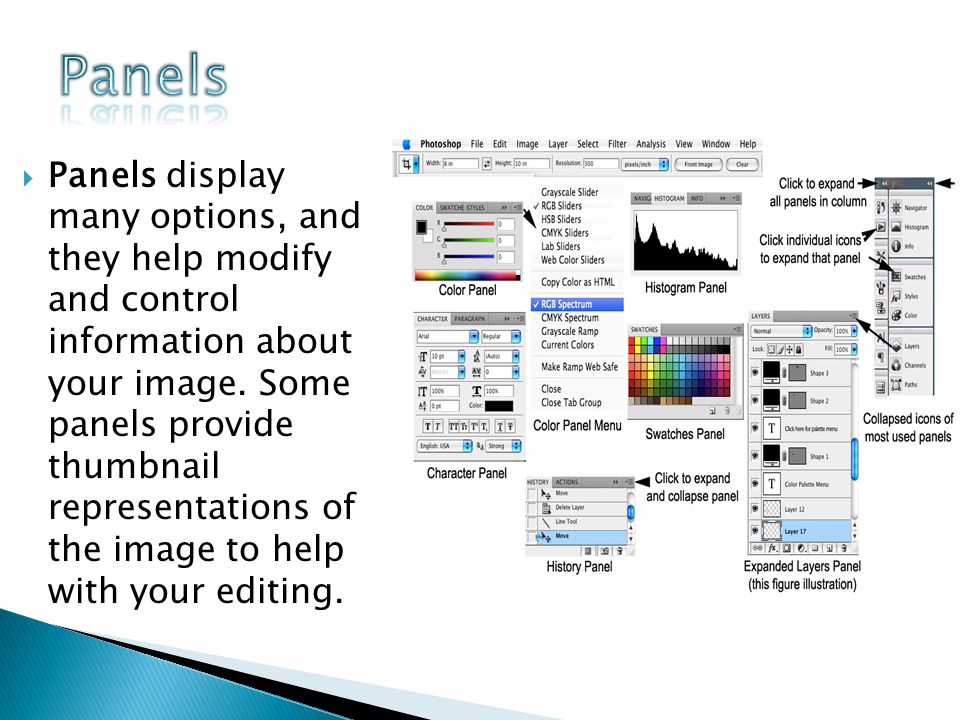This screenshot has width=960, height=720.
Task: Open the Layers collapsed panel icon
Action: click(896, 346)
